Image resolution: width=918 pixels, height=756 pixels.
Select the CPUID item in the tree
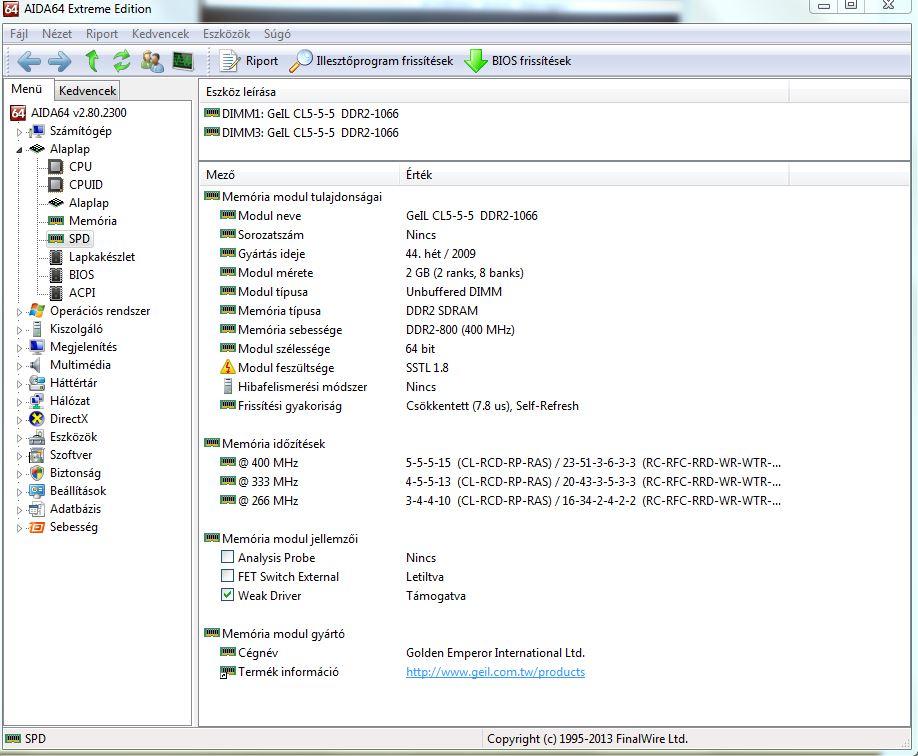coord(85,184)
